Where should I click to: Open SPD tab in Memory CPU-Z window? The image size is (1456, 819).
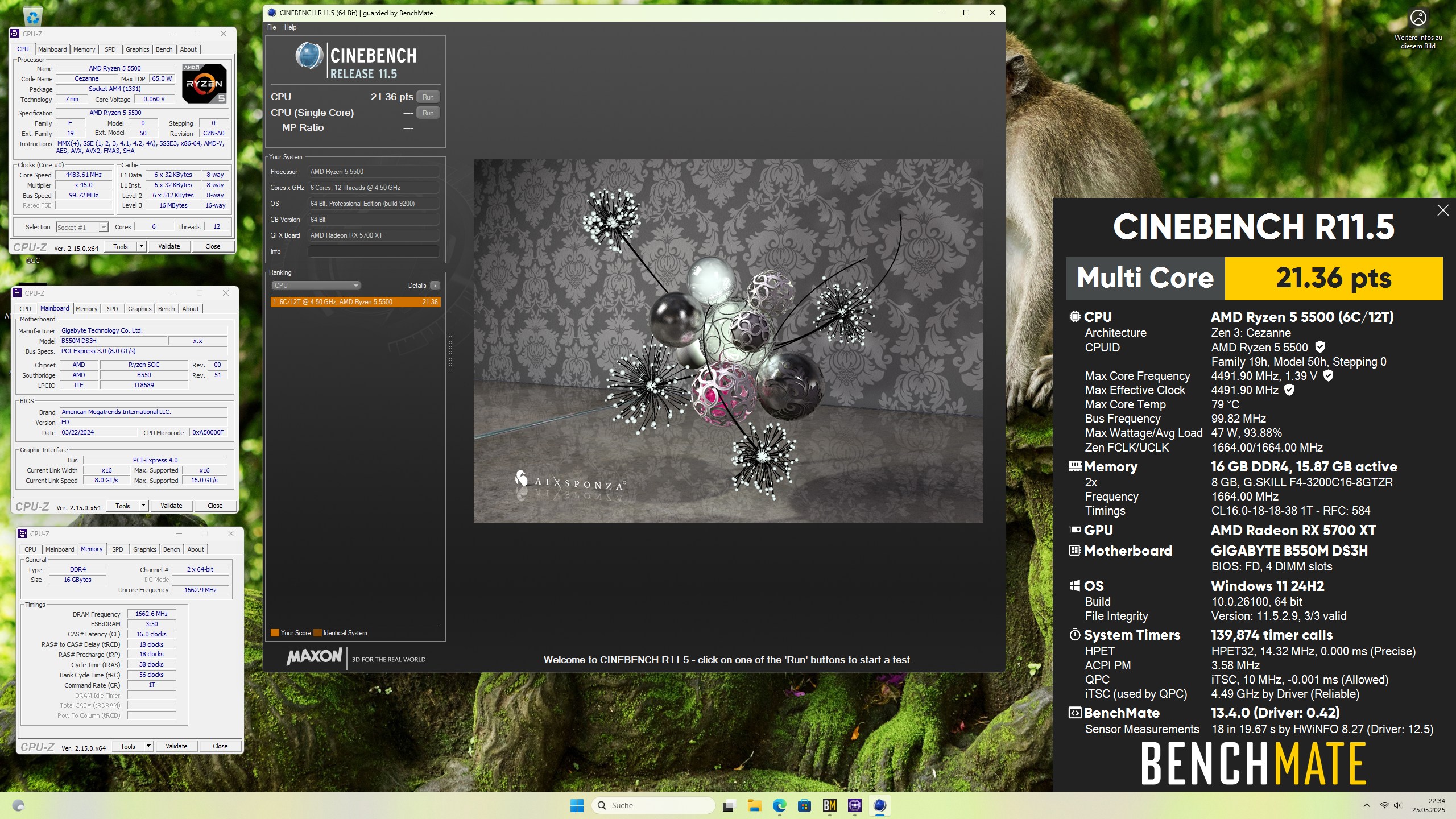coord(118,549)
